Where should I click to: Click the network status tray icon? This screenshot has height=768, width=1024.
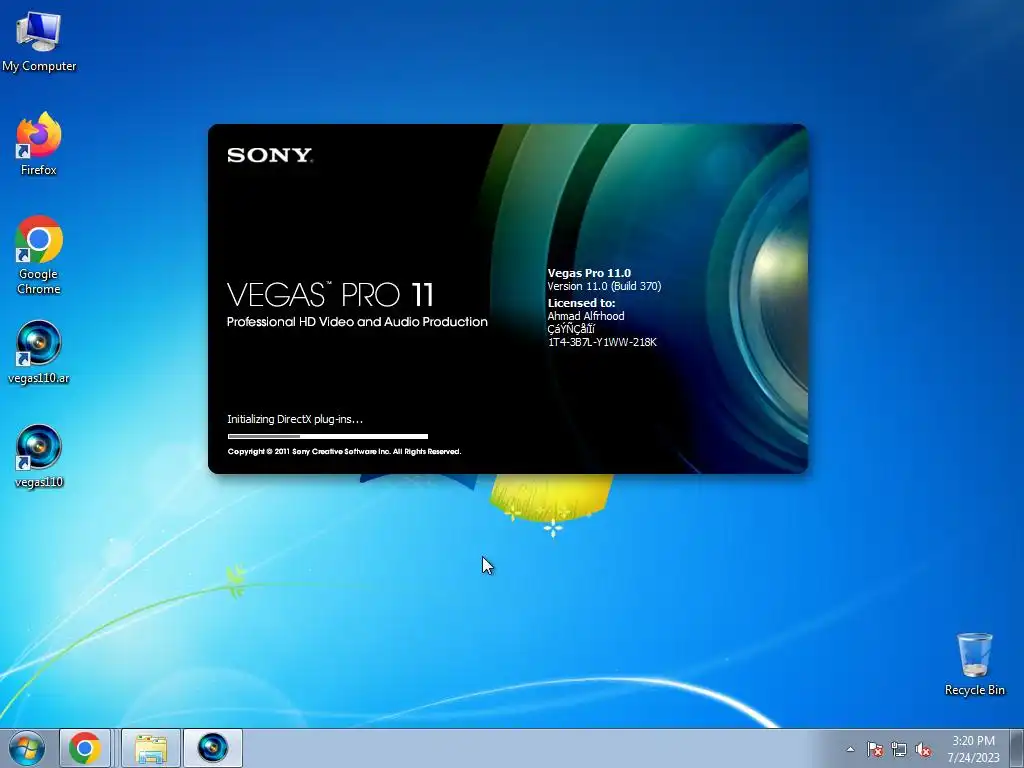899,749
